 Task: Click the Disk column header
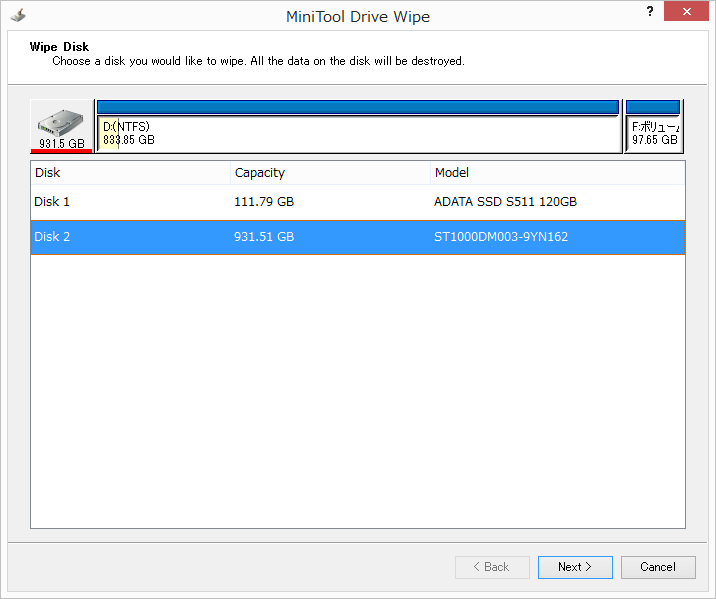pyautogui.click(x=131, y=173)
